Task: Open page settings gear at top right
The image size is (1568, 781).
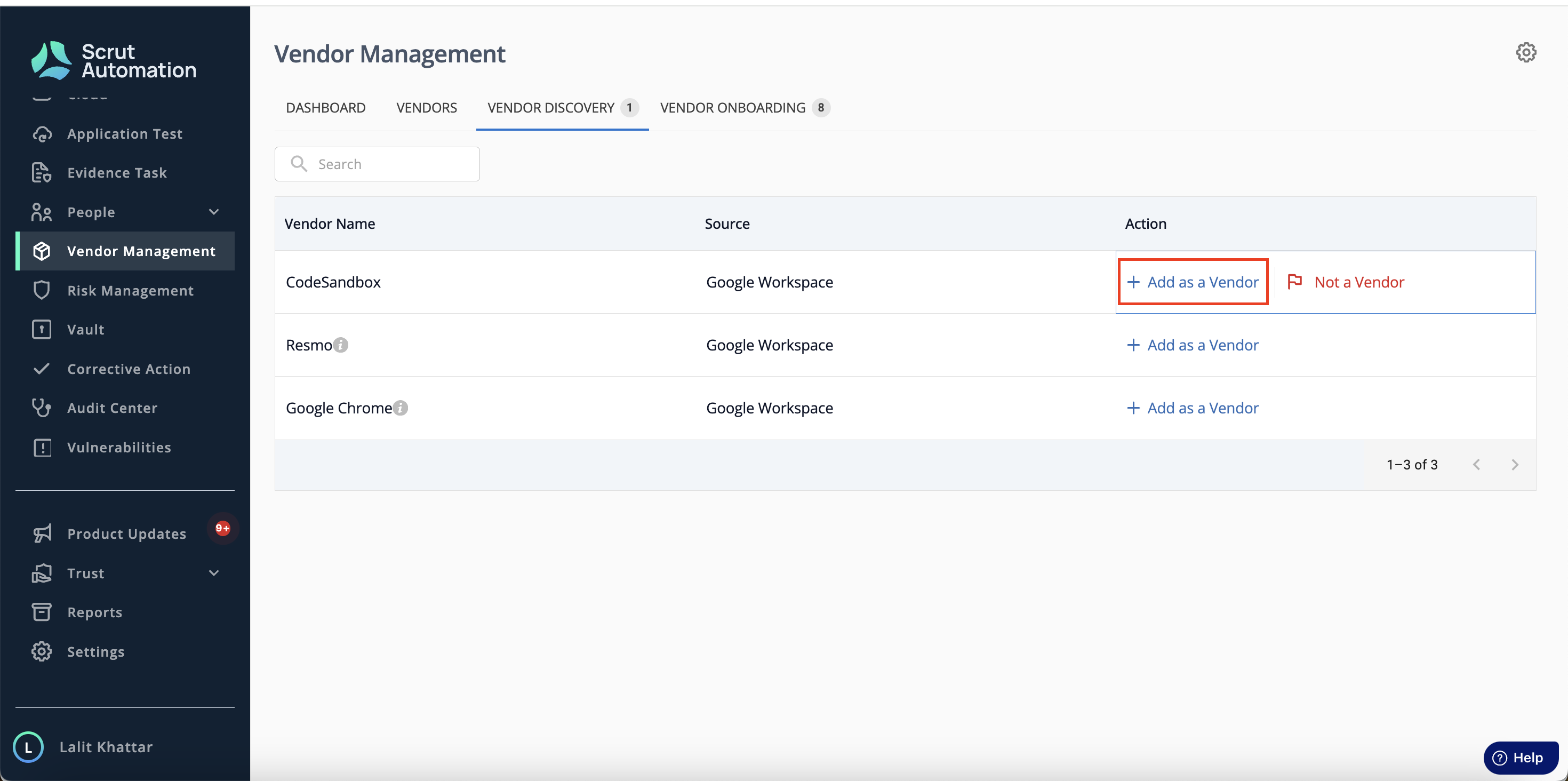Action: (x=1526, y=52)
